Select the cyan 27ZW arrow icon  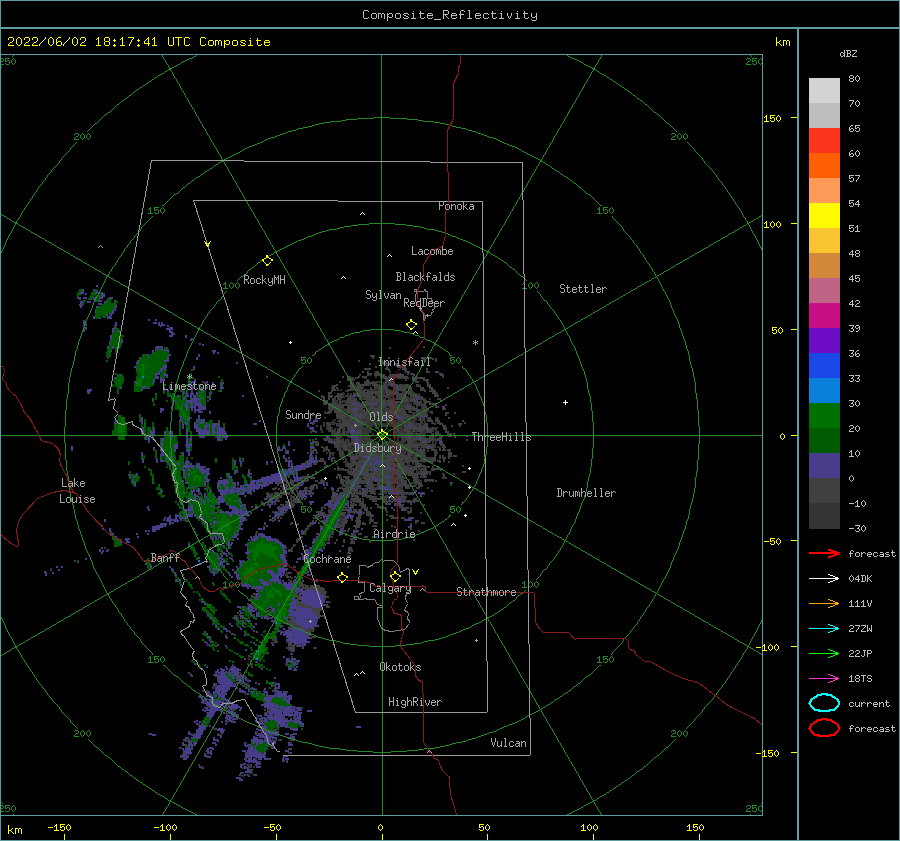pyautogui.click(x=824, y=629)
